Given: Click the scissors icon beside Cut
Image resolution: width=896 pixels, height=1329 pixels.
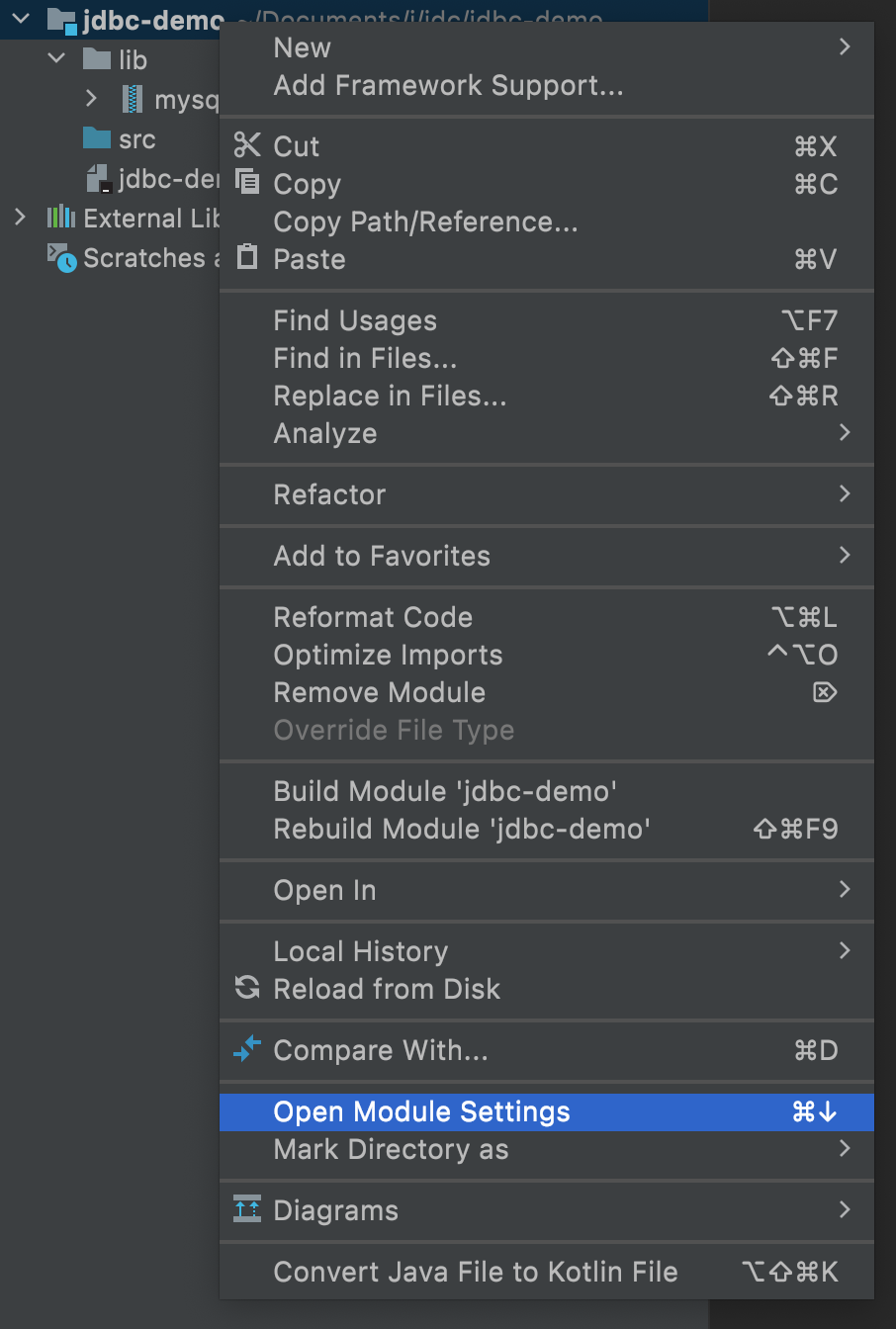Looking at the screenshot, I should point(246,146).
